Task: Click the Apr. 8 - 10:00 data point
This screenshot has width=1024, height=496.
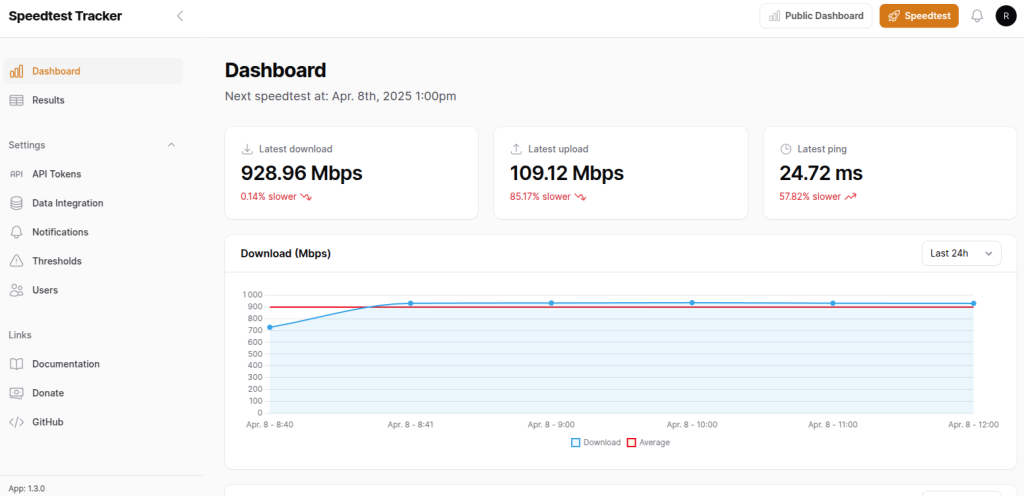Action: coord(692,302)
